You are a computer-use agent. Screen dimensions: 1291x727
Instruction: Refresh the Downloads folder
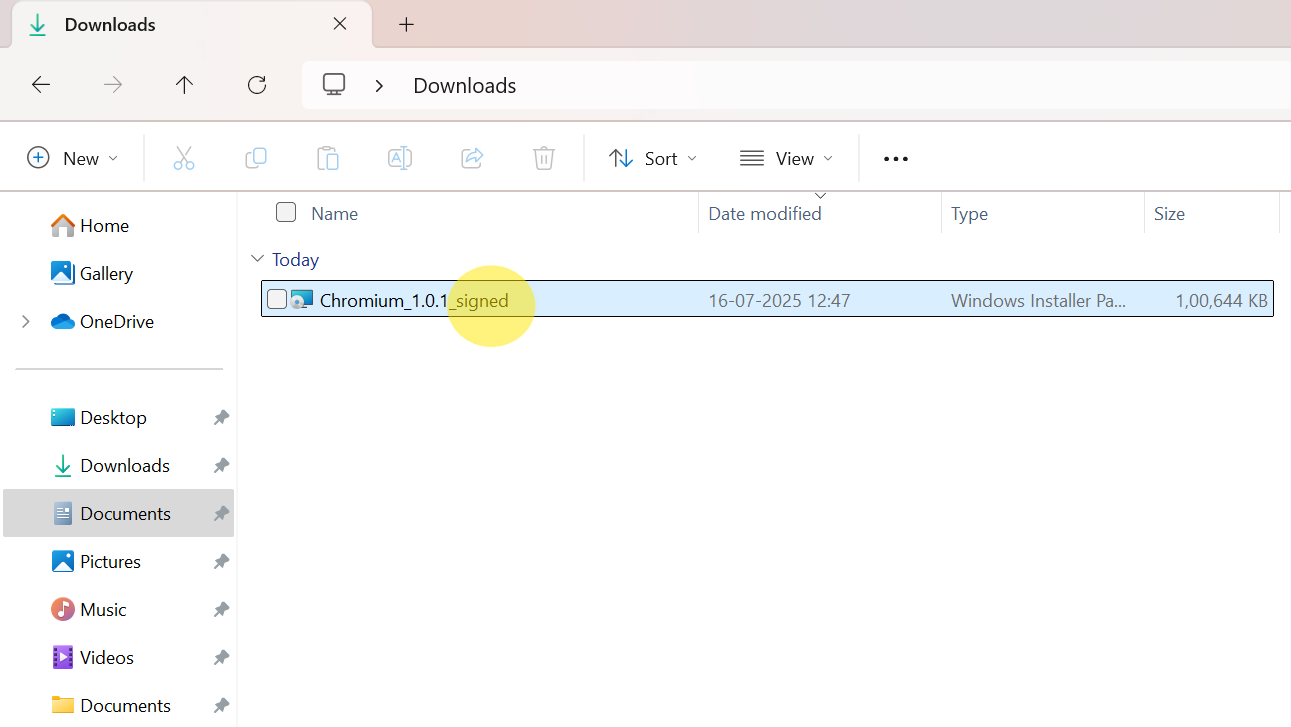[257, 85]
